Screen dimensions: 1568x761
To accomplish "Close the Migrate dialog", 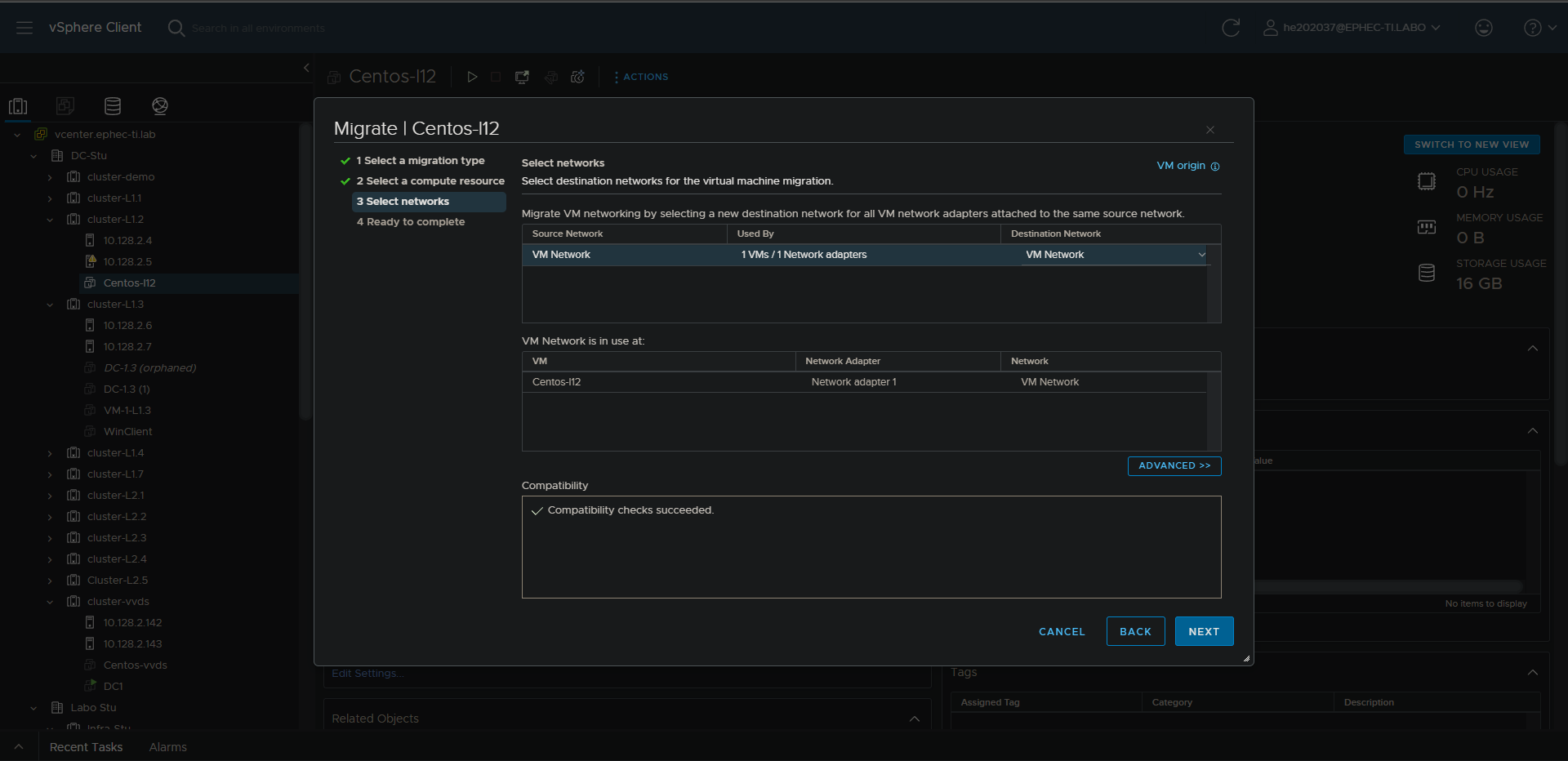I will 1210,130.
